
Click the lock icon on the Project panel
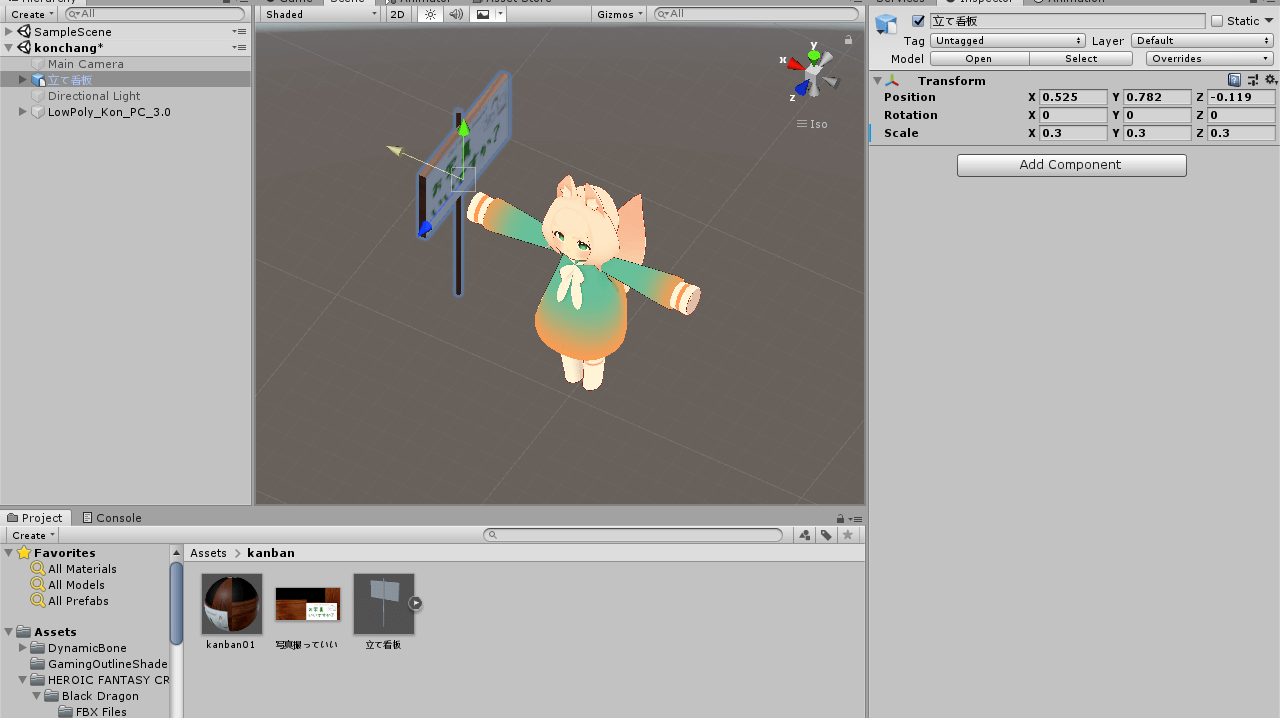838,517
